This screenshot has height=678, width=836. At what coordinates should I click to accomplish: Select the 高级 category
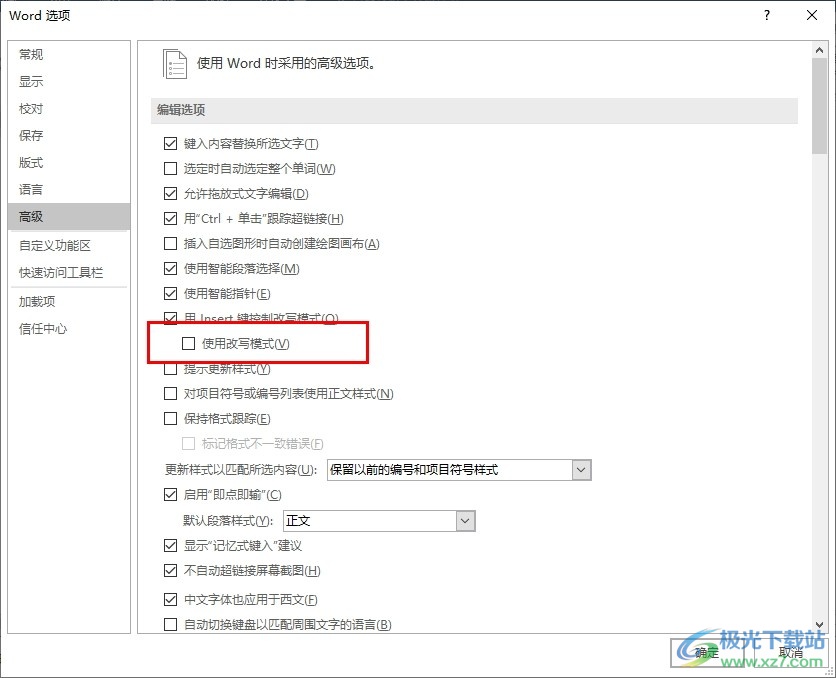(x=69, y=216)
